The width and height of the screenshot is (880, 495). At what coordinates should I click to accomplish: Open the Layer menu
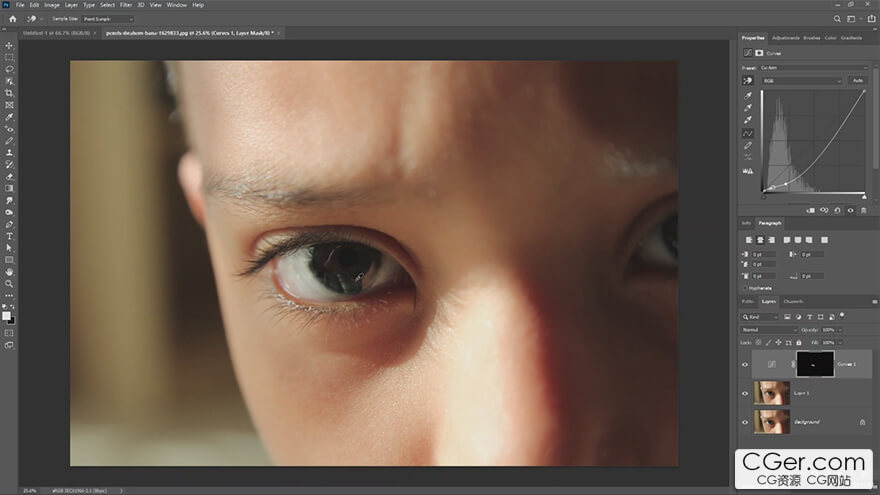(71, 5)
